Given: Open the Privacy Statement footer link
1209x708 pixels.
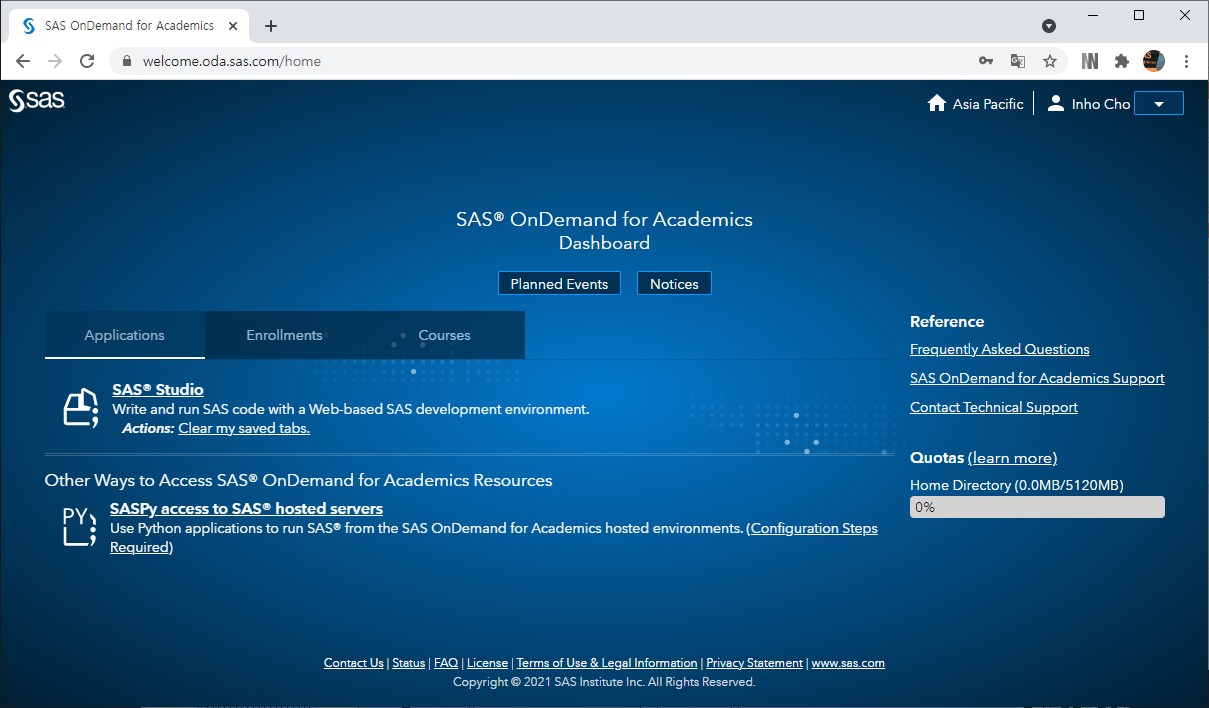Looking at the screenshot, I should coord(755,663).
